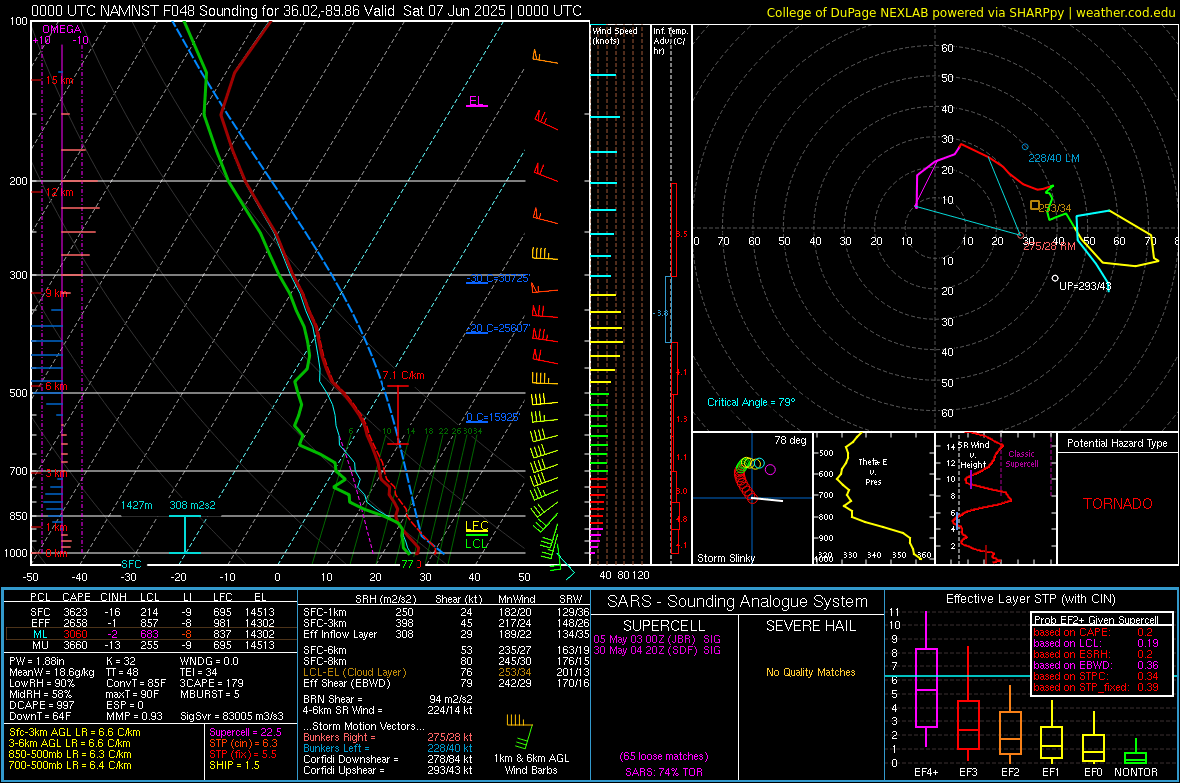Click the '30 May 04 20Z (SDF) SIG' match

tap(657, 650)
